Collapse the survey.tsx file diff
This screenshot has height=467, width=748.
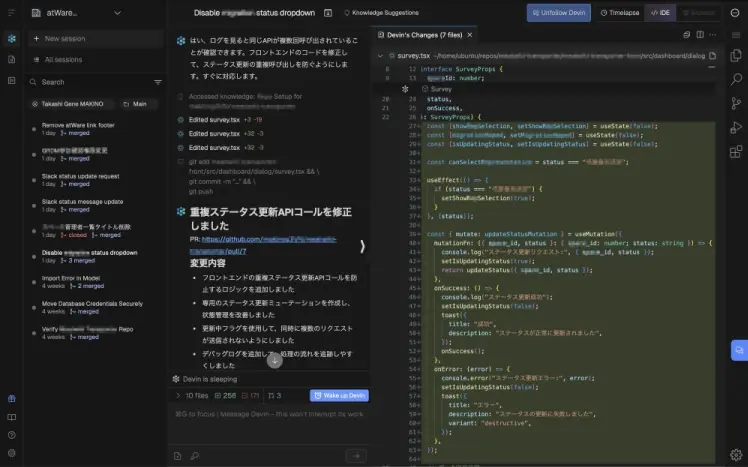380,56
